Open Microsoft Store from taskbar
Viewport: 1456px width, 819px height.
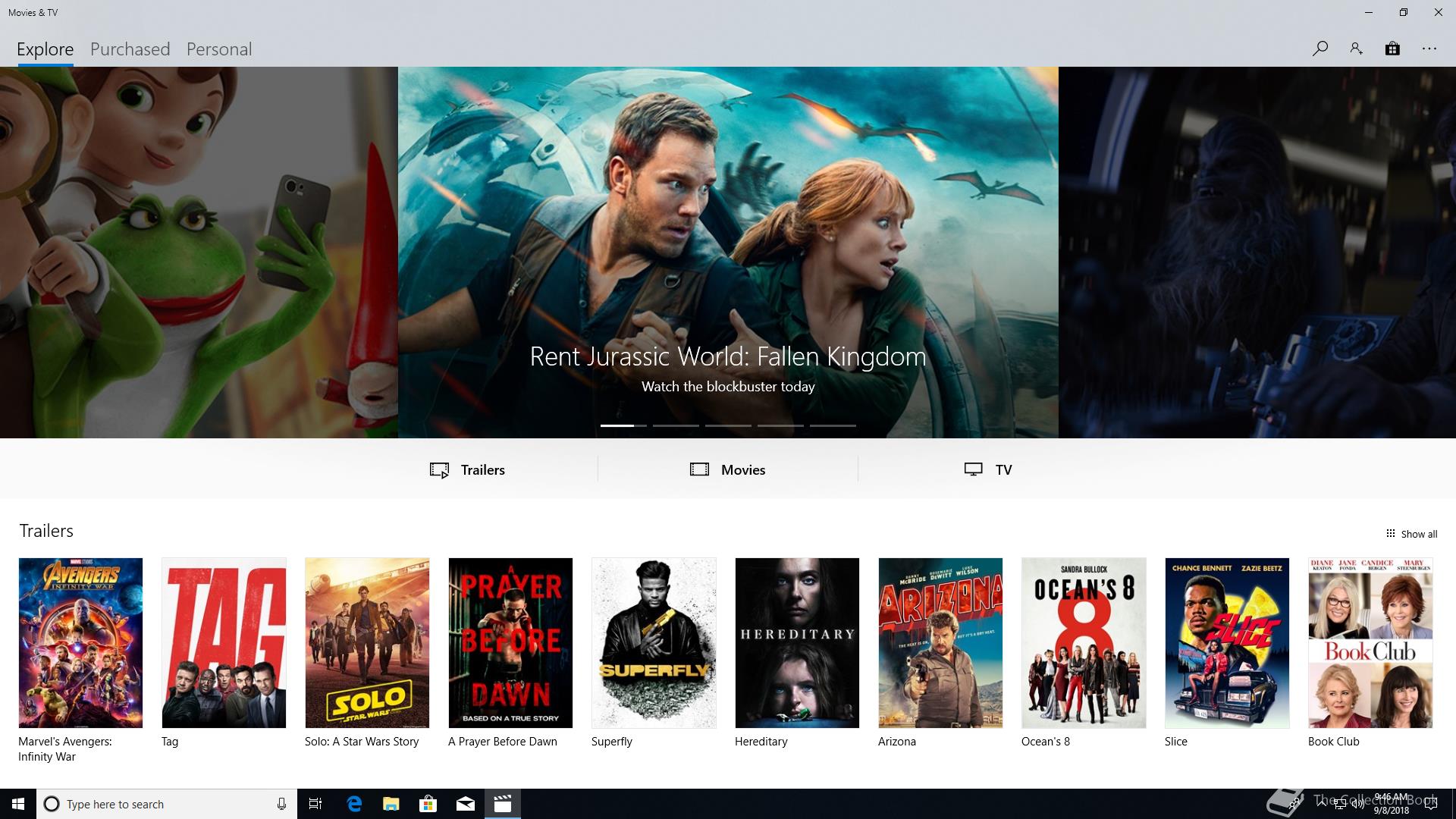coord(428,804)
